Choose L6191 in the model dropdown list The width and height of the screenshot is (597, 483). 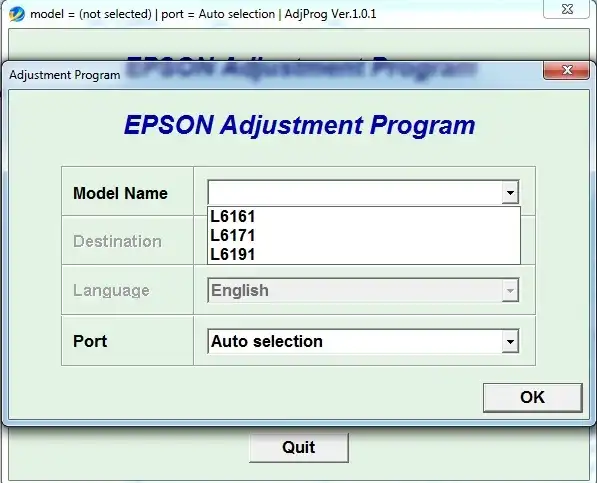[364, 254]
